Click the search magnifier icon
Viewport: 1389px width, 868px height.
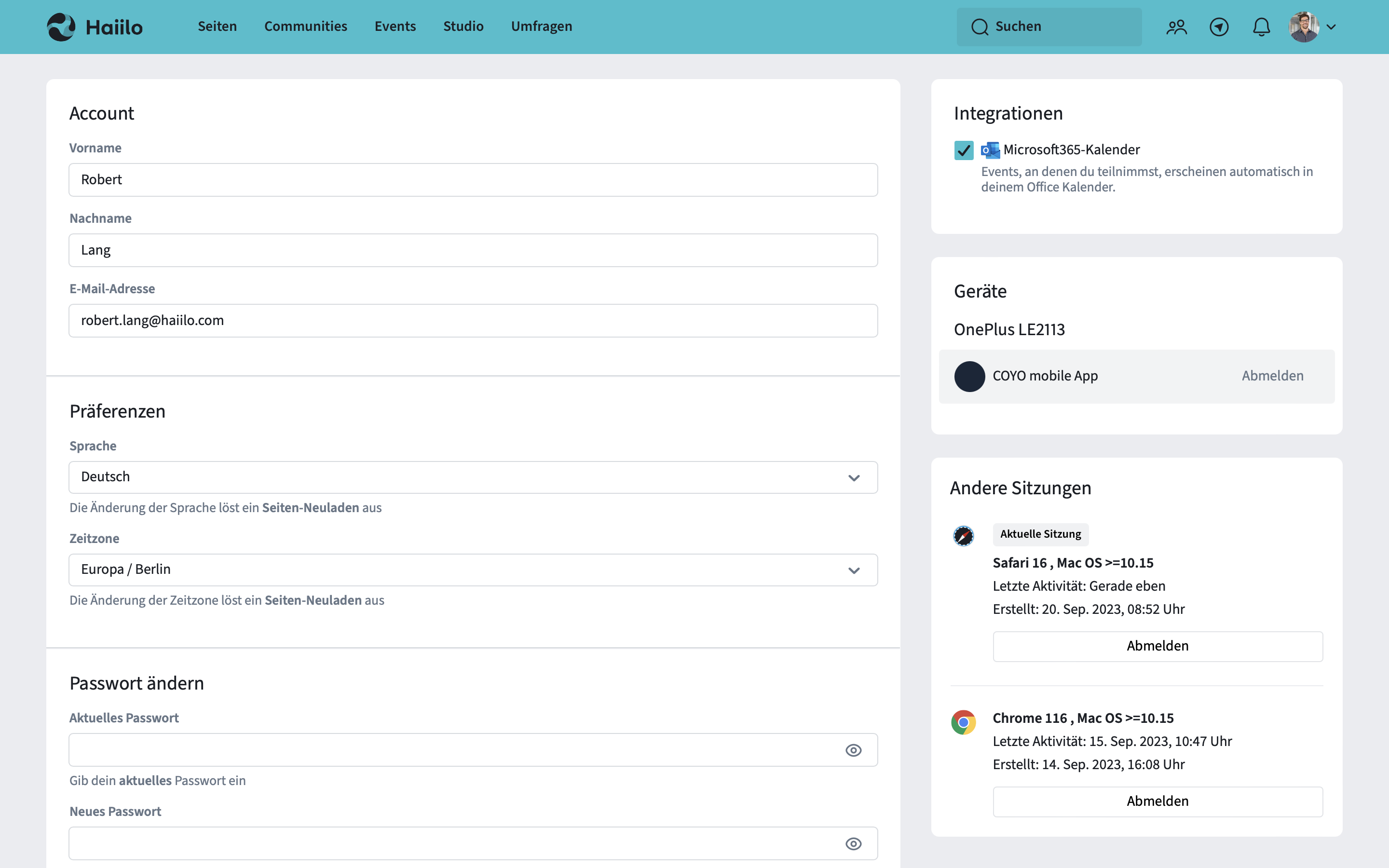[980, 27]
